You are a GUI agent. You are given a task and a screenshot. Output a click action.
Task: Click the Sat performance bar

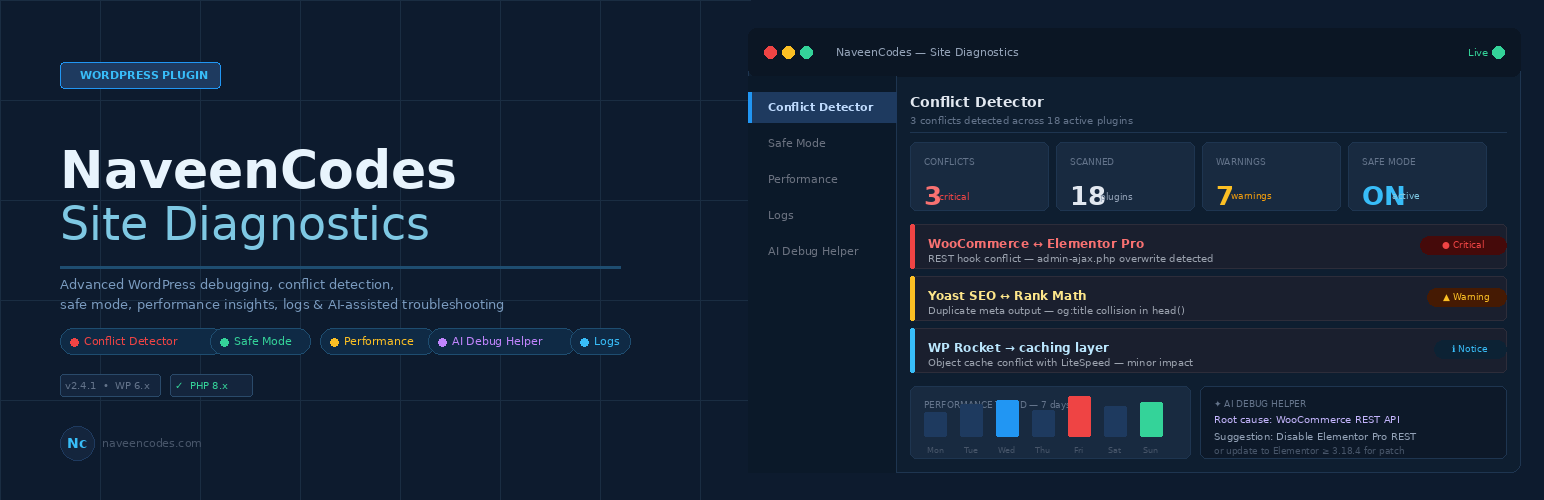tap(1115, 421)
